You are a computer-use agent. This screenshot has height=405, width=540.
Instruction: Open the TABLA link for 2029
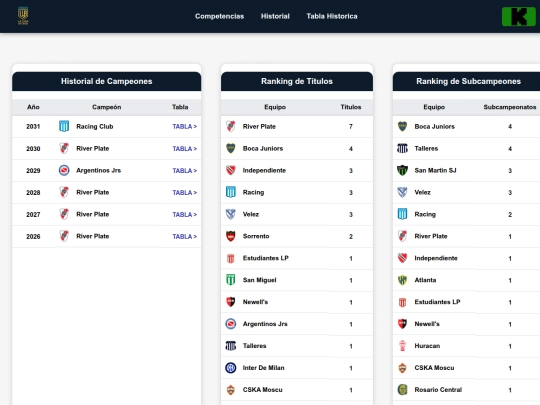tap(185, 170)
